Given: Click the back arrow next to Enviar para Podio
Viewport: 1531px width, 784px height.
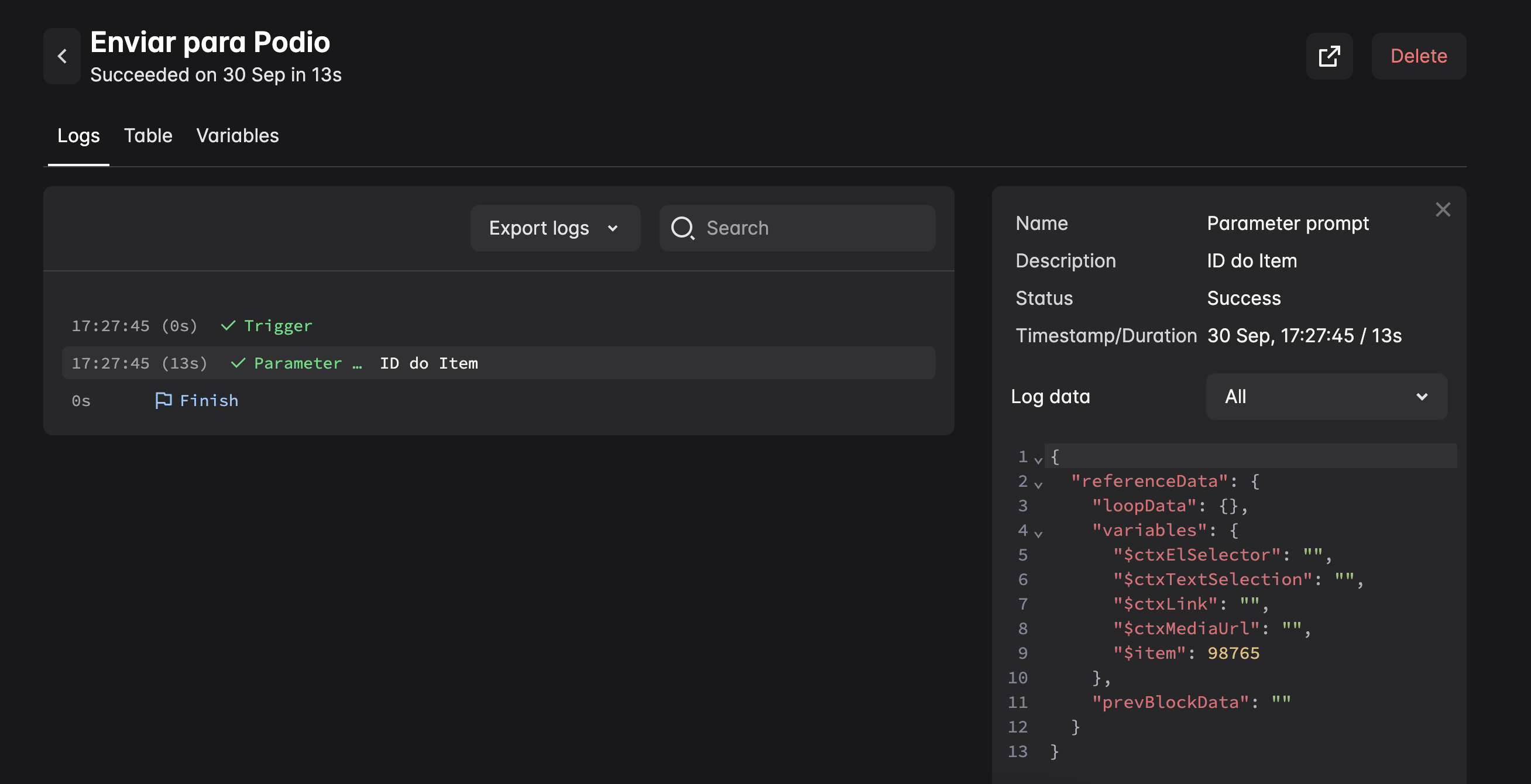Looking at the screenshot, I should (62, 56).
